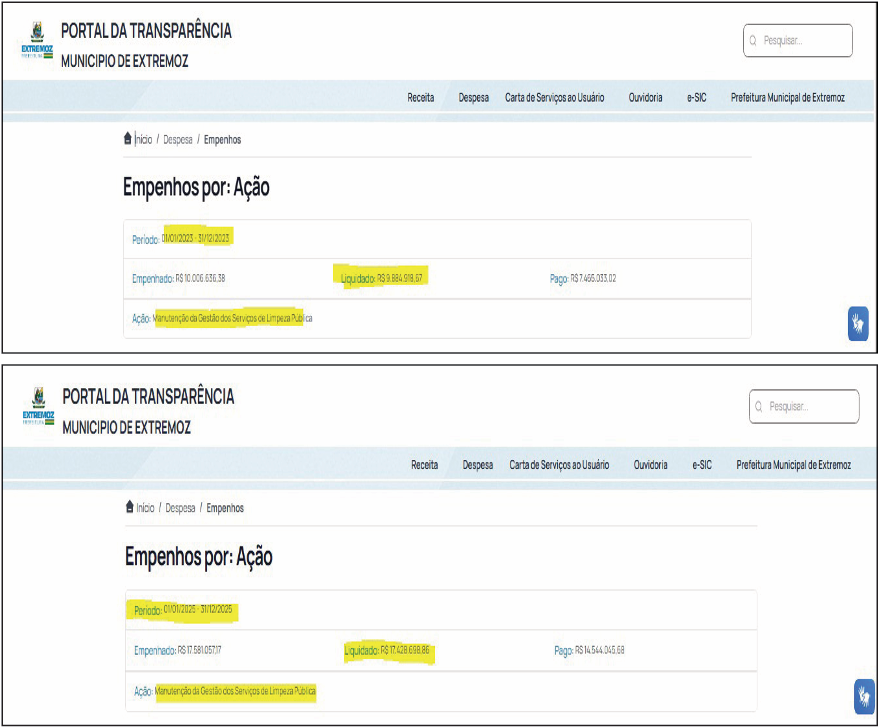Go to Ouvidoria on the 2025 page
Viewport: 879px width, 728px height.
pos(651,465)
